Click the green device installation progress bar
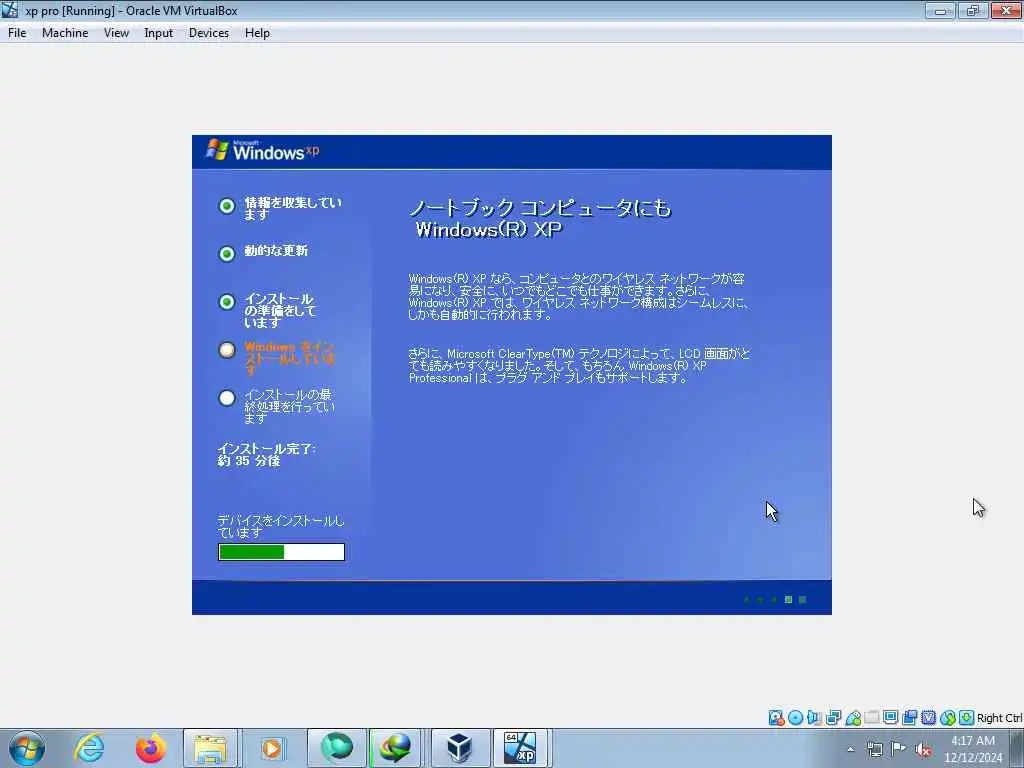The height and width of the screenshot is (768, 1024). click(x=281, y=552)
